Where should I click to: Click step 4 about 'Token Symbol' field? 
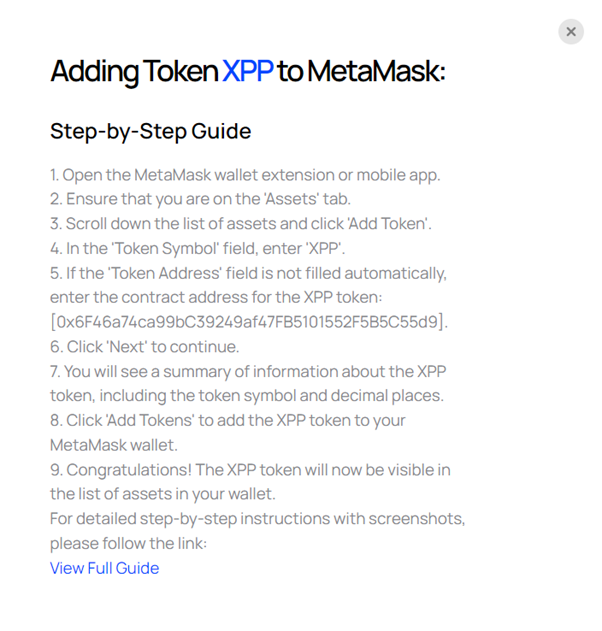click(x=198, y=249)
